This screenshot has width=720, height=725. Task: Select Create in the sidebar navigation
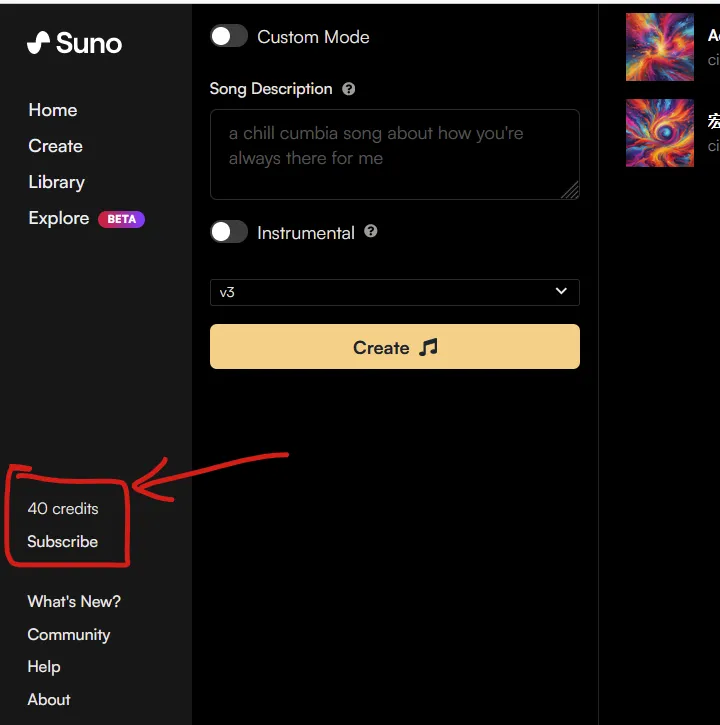point(55,146)
